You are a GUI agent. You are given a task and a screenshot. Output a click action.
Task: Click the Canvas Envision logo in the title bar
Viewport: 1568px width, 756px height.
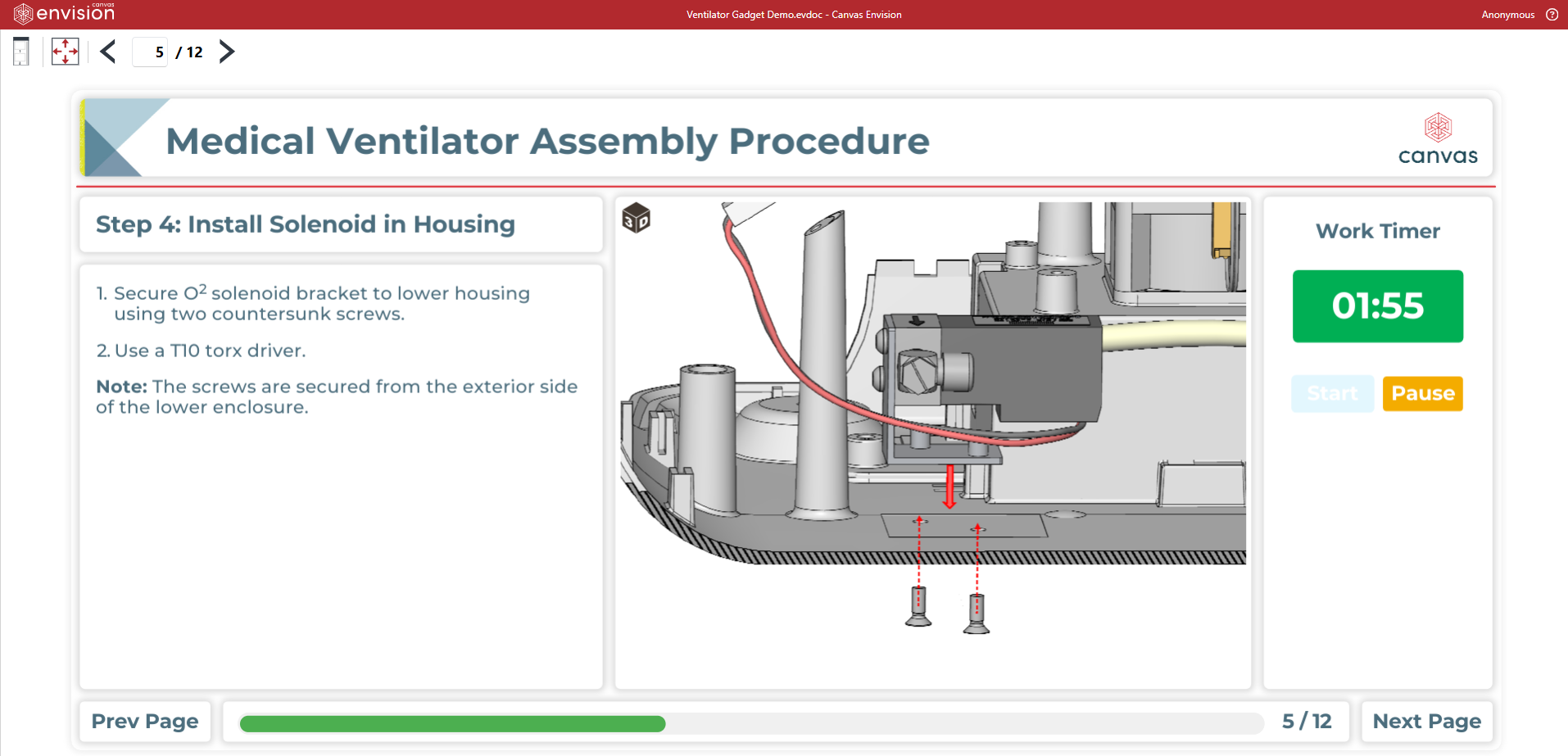[x=64, y=13]
